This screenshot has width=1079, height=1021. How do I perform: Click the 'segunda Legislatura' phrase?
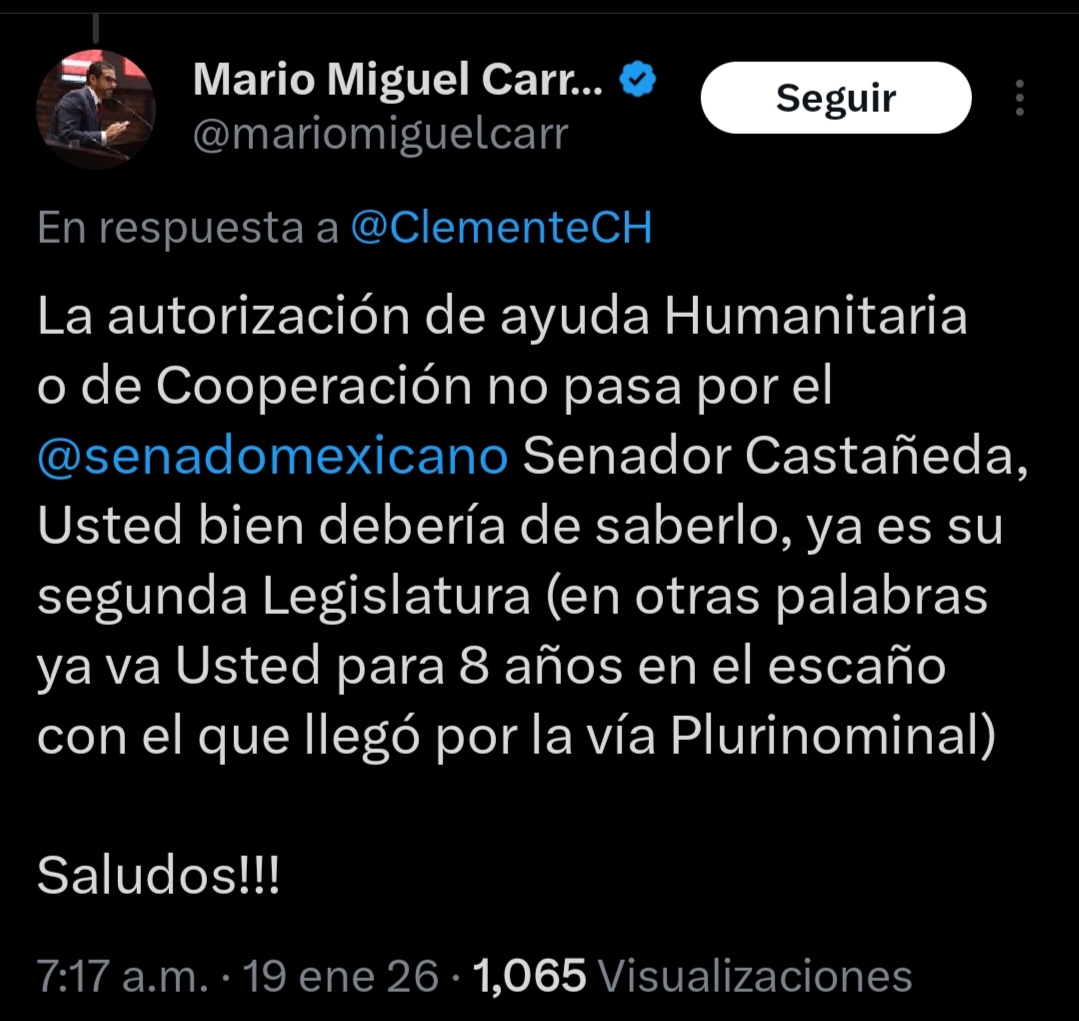click(284, 597)
